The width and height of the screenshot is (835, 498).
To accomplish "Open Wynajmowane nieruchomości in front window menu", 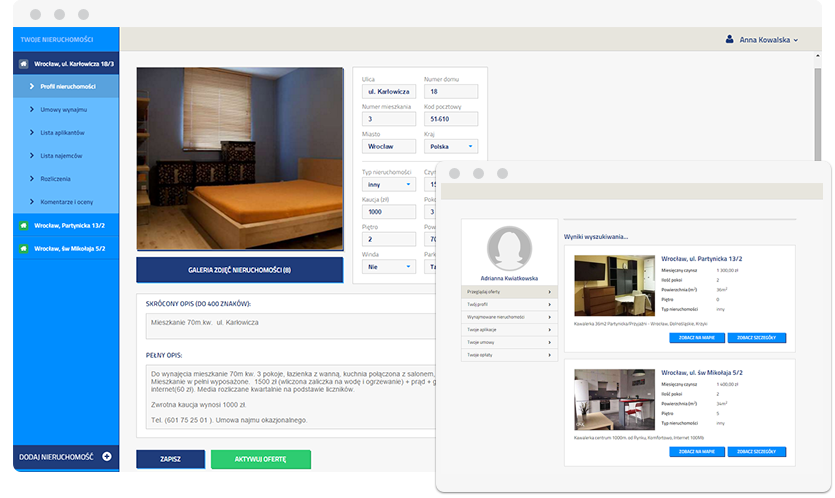I will [x=509, y=317].
